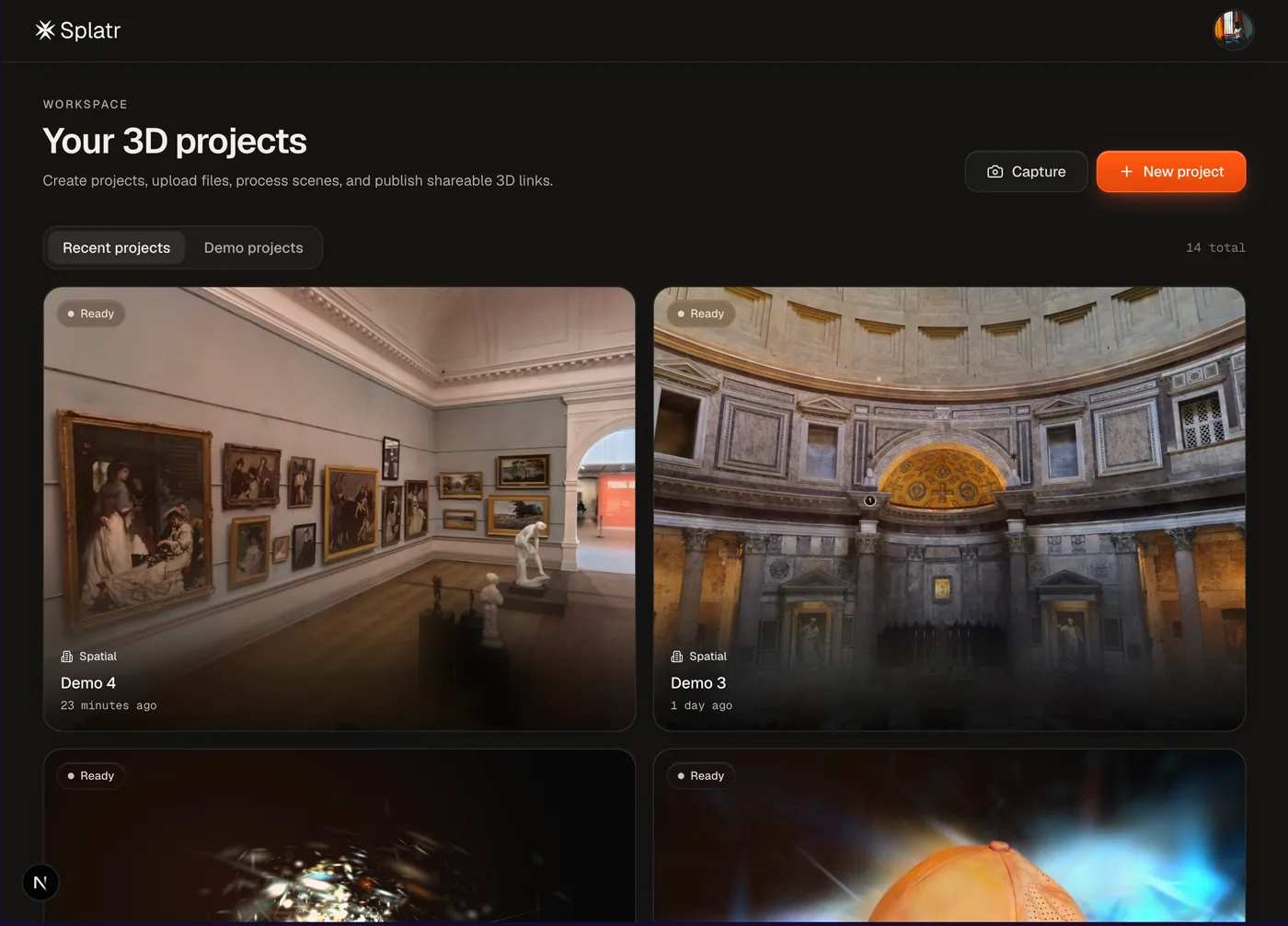
Task: Open the Demo 4 museum gallery thumbnail
Action: (339, 509)
